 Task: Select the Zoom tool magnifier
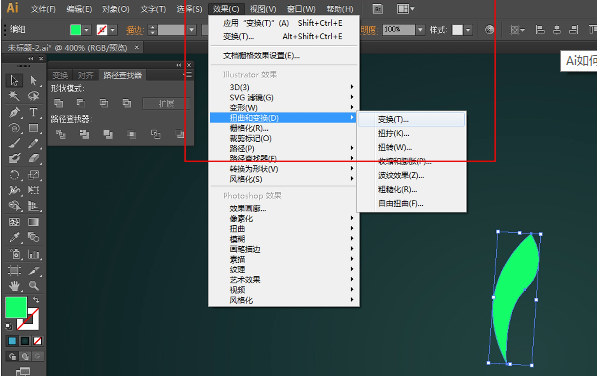(x=34, y=285)
